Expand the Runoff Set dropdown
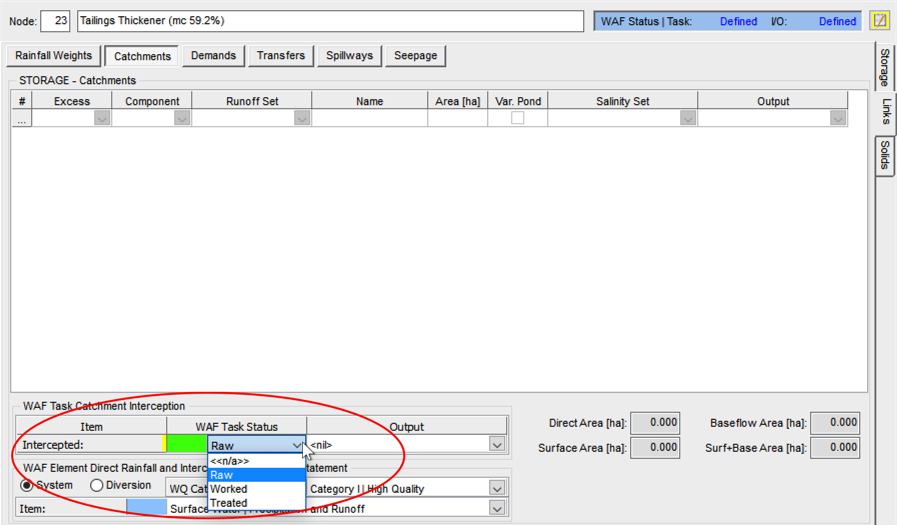This screenshot has height=525, width=897. tap(301, 118)
